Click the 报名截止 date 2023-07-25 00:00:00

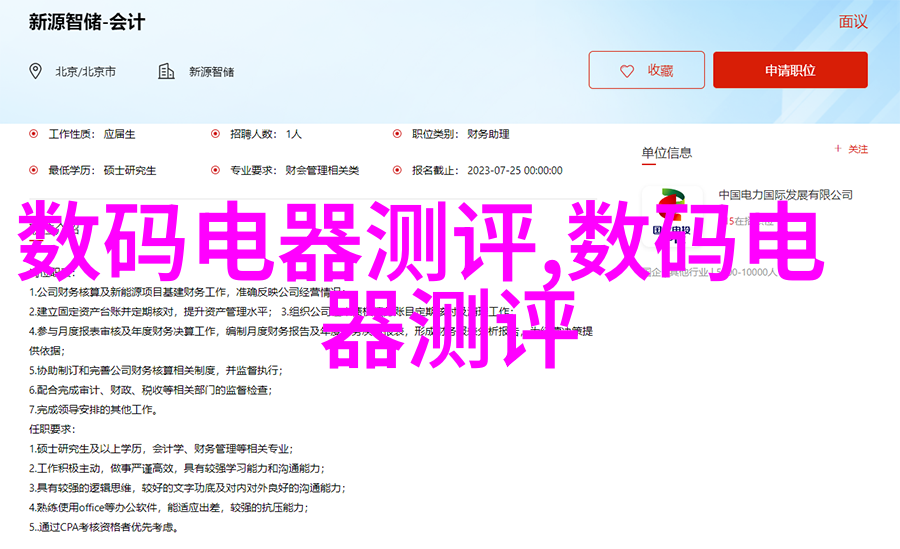point(515,171)
